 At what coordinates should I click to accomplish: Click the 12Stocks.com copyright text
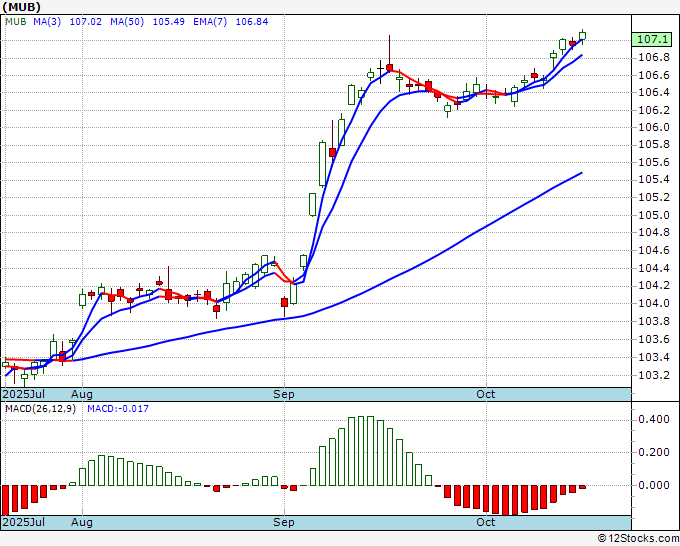point(638,539)
